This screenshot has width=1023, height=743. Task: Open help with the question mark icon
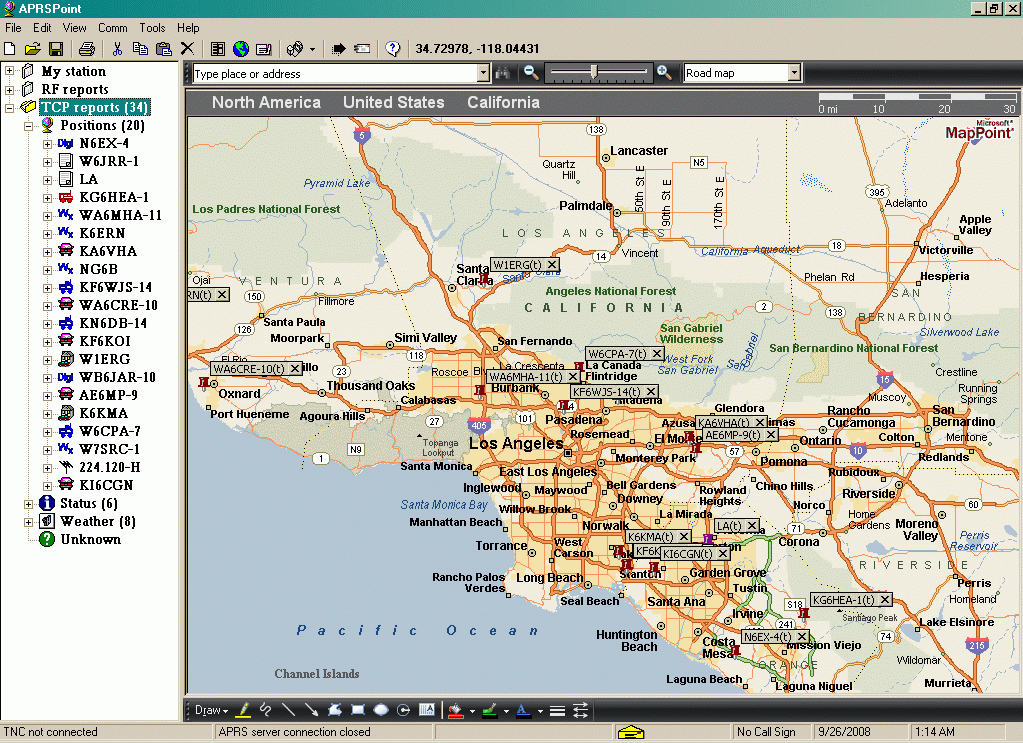click(x=392, y=48)
